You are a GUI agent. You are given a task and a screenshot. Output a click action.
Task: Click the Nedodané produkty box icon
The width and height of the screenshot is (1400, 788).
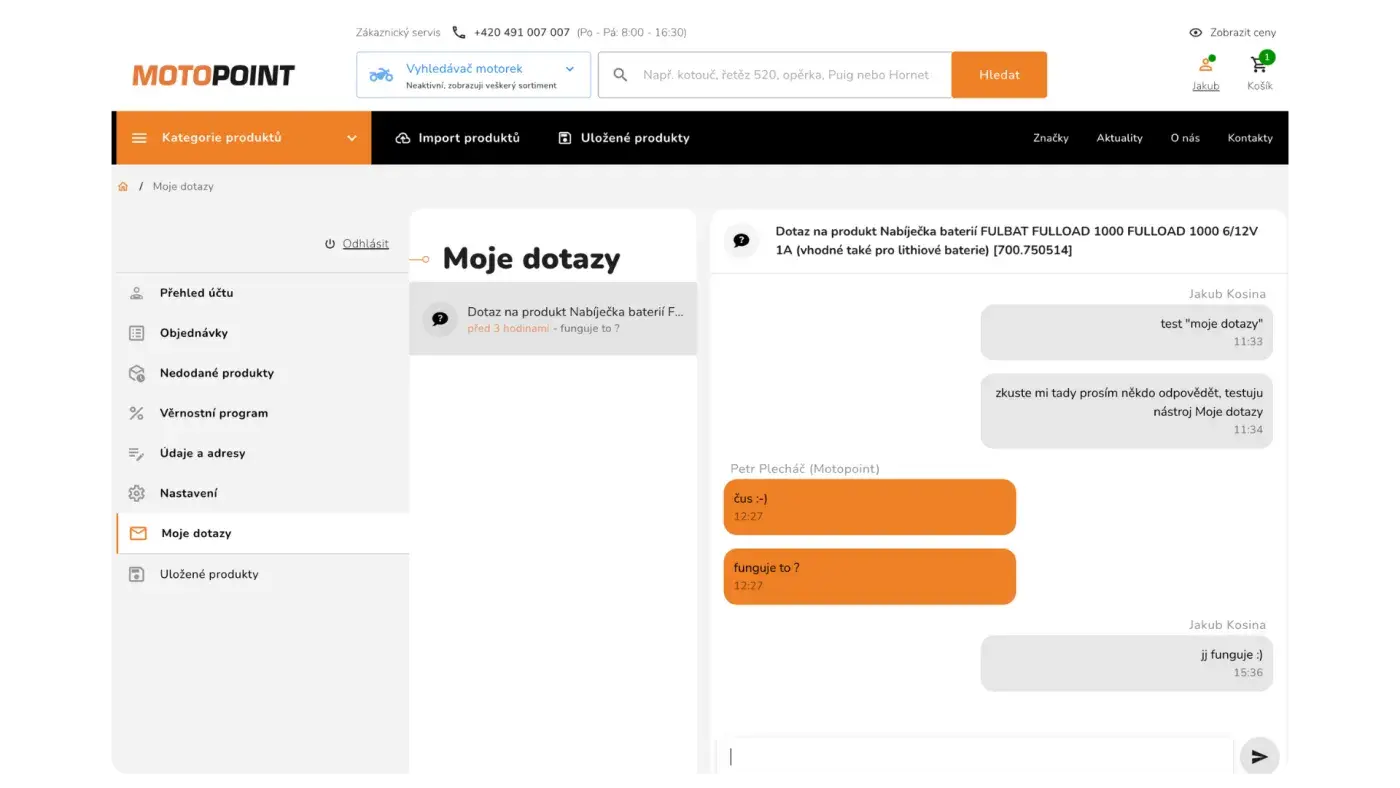(137, 373)
